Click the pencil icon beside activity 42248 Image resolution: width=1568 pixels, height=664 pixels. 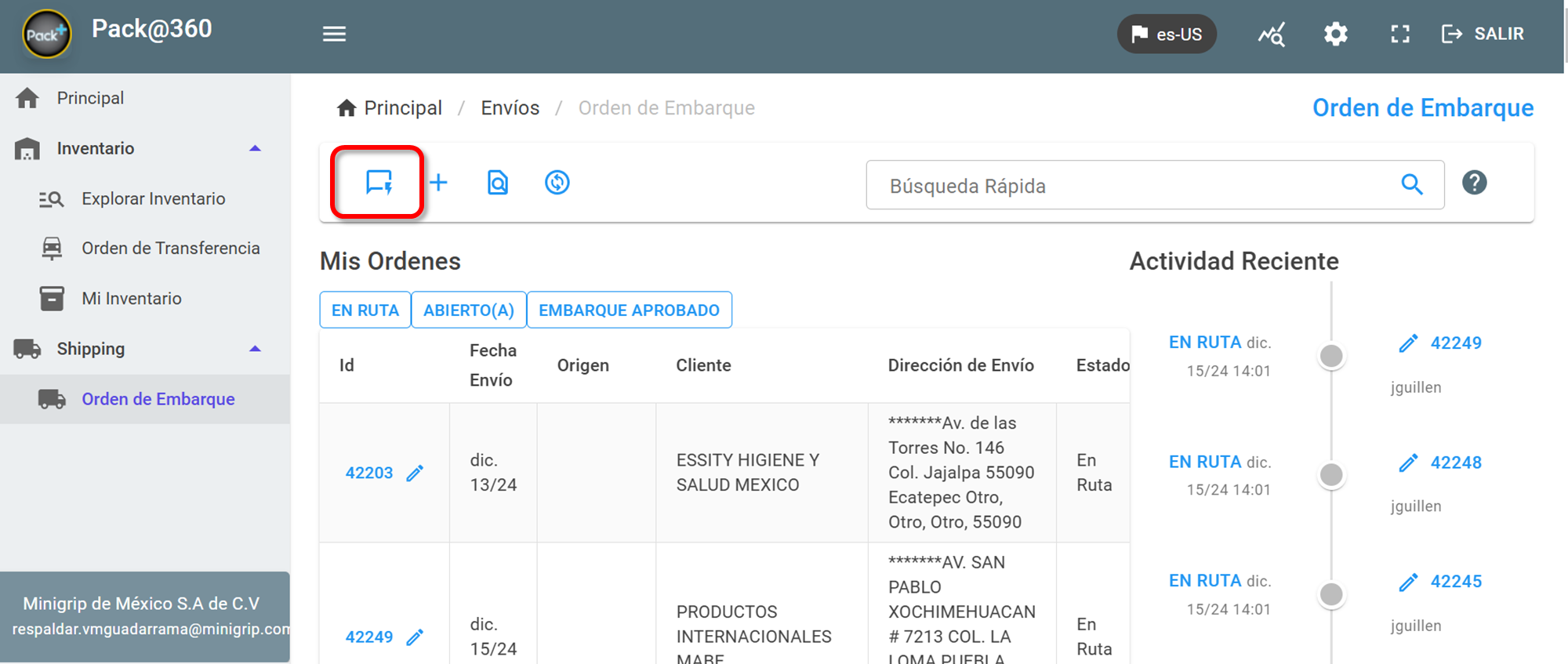pos(1408,463)
